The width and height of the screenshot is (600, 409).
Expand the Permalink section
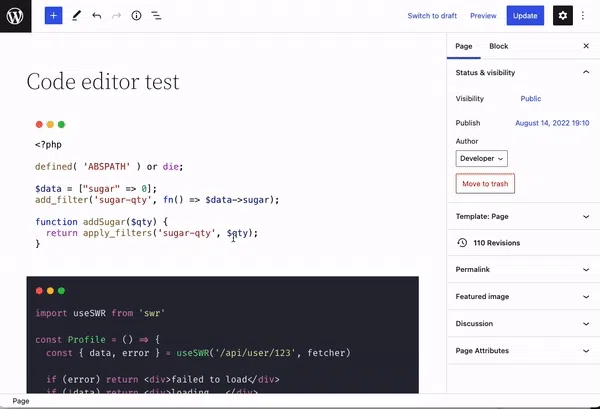(523, 269)
